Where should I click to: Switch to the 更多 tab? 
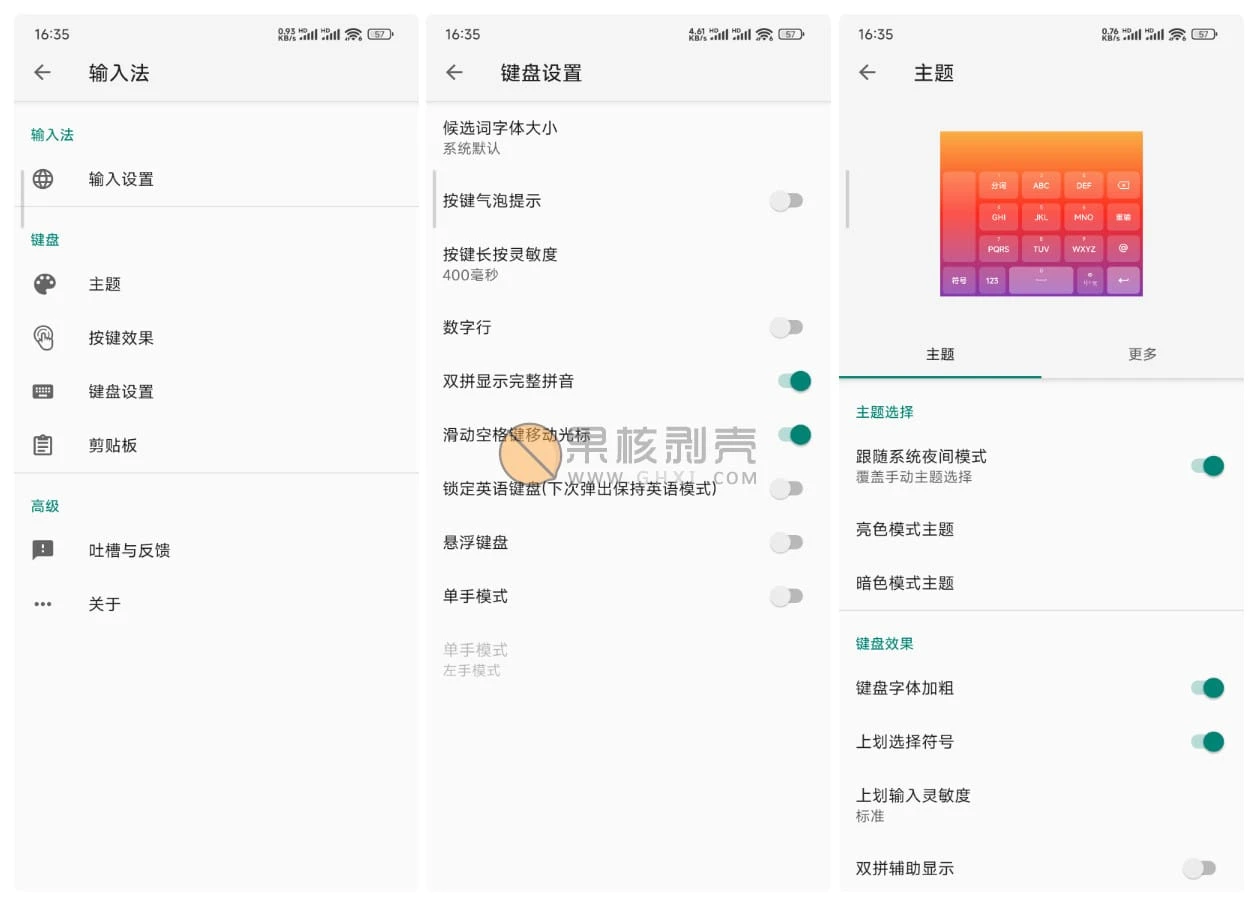click(x=1142, y=354)
